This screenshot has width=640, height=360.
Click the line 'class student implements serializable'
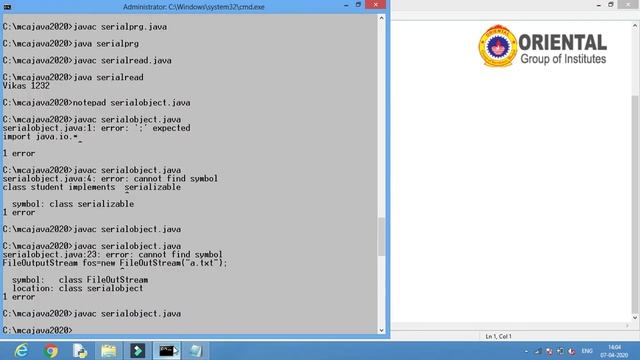pyautogui.click(x=91, y=187)
